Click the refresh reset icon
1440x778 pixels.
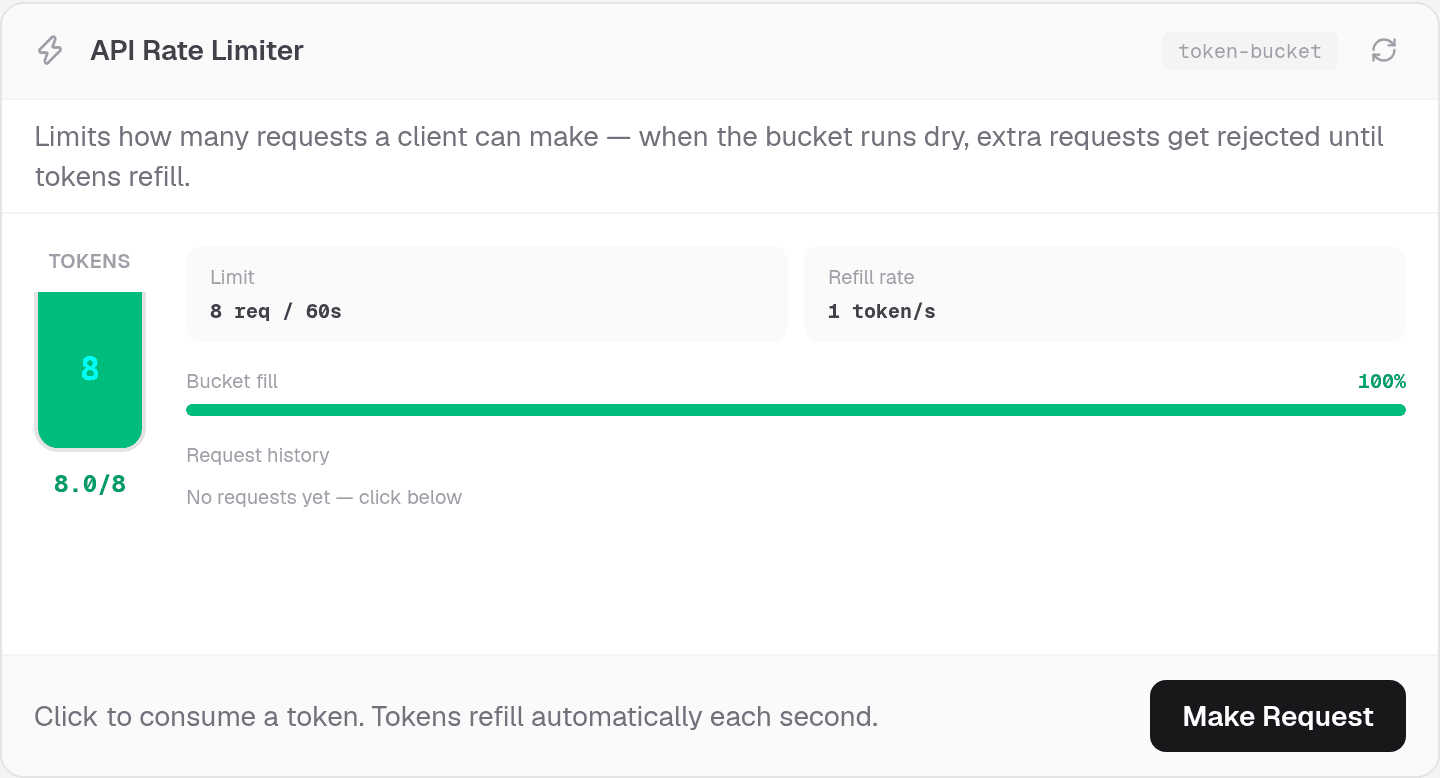(x=1384, y=51)
